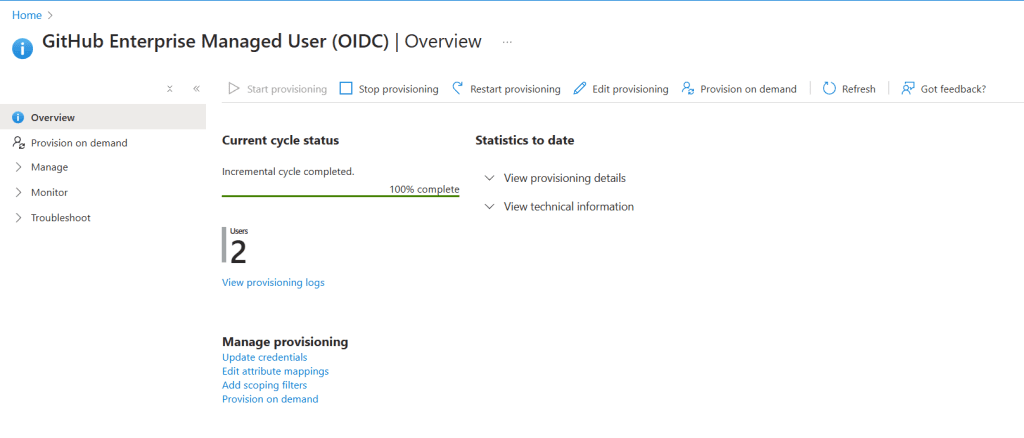
Task: Click the sidebar expand/collapse vertical arrows icon
Action: pos(170,89)
